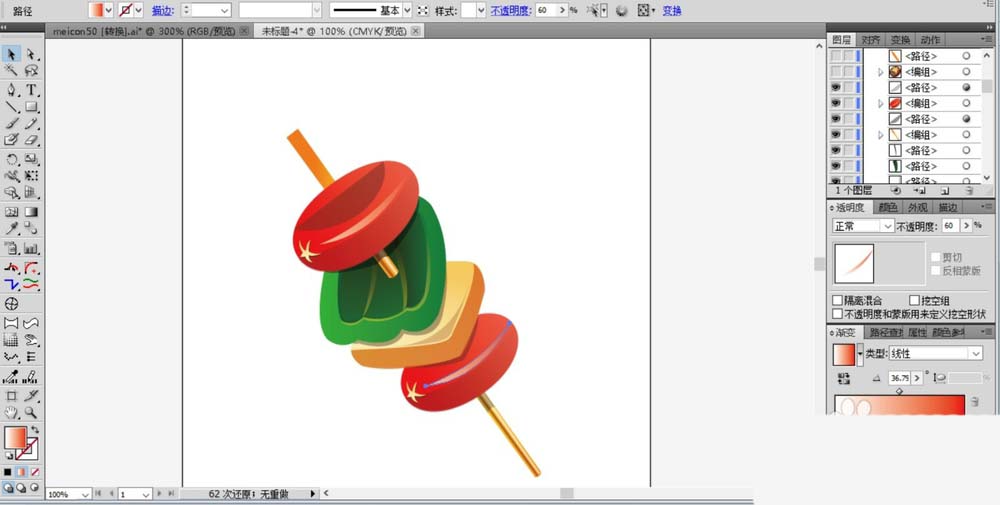The image size is (1000, 505).
Task: Select the Blend tool
Action: point(31,229)
